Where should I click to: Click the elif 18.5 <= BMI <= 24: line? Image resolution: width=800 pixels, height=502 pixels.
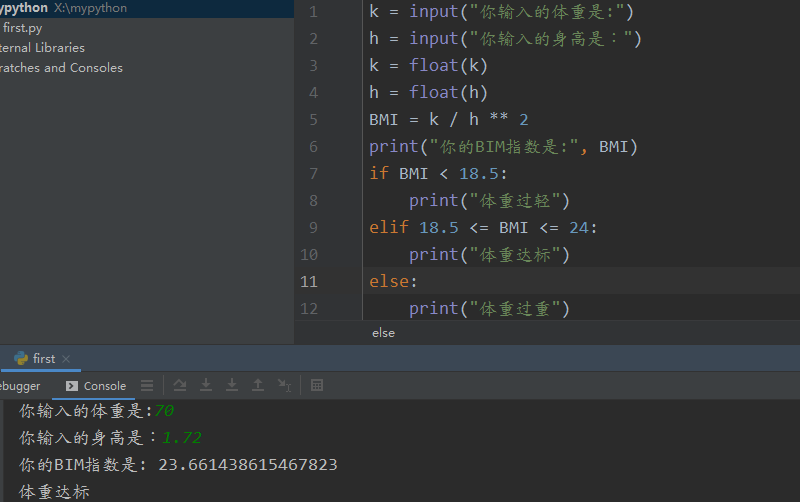[483, 228]
